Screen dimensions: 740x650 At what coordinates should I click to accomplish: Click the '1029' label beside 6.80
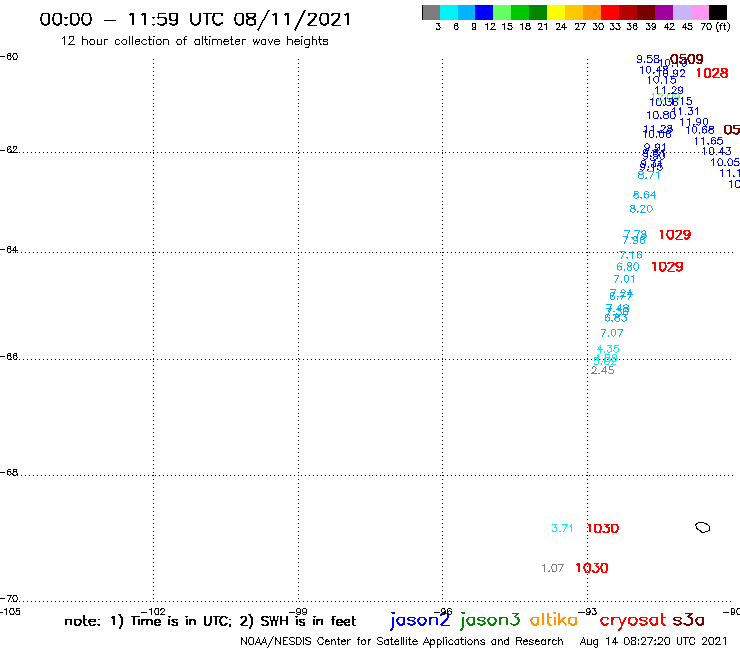point(667,267)
